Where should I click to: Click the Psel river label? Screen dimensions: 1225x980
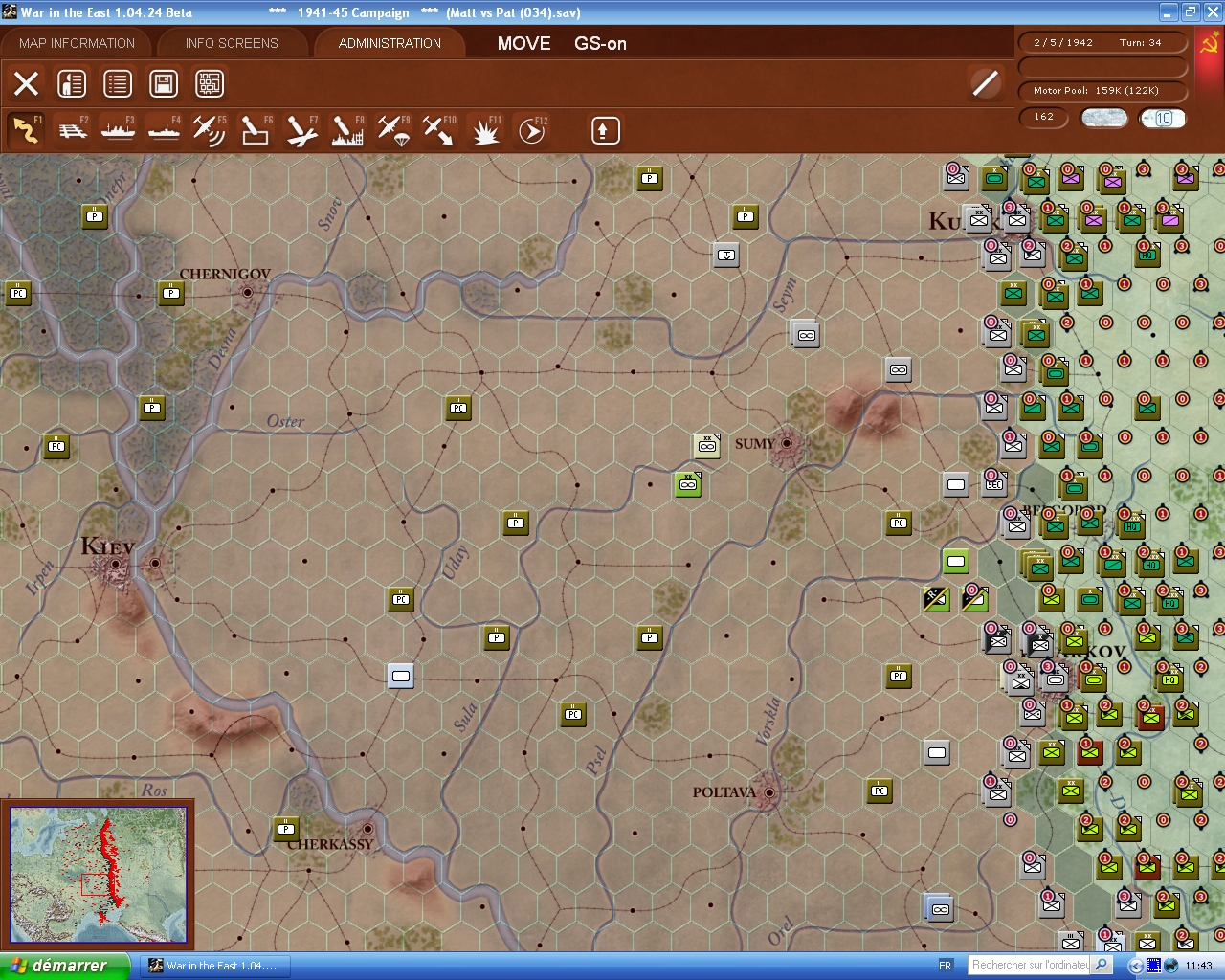(596, 761)
